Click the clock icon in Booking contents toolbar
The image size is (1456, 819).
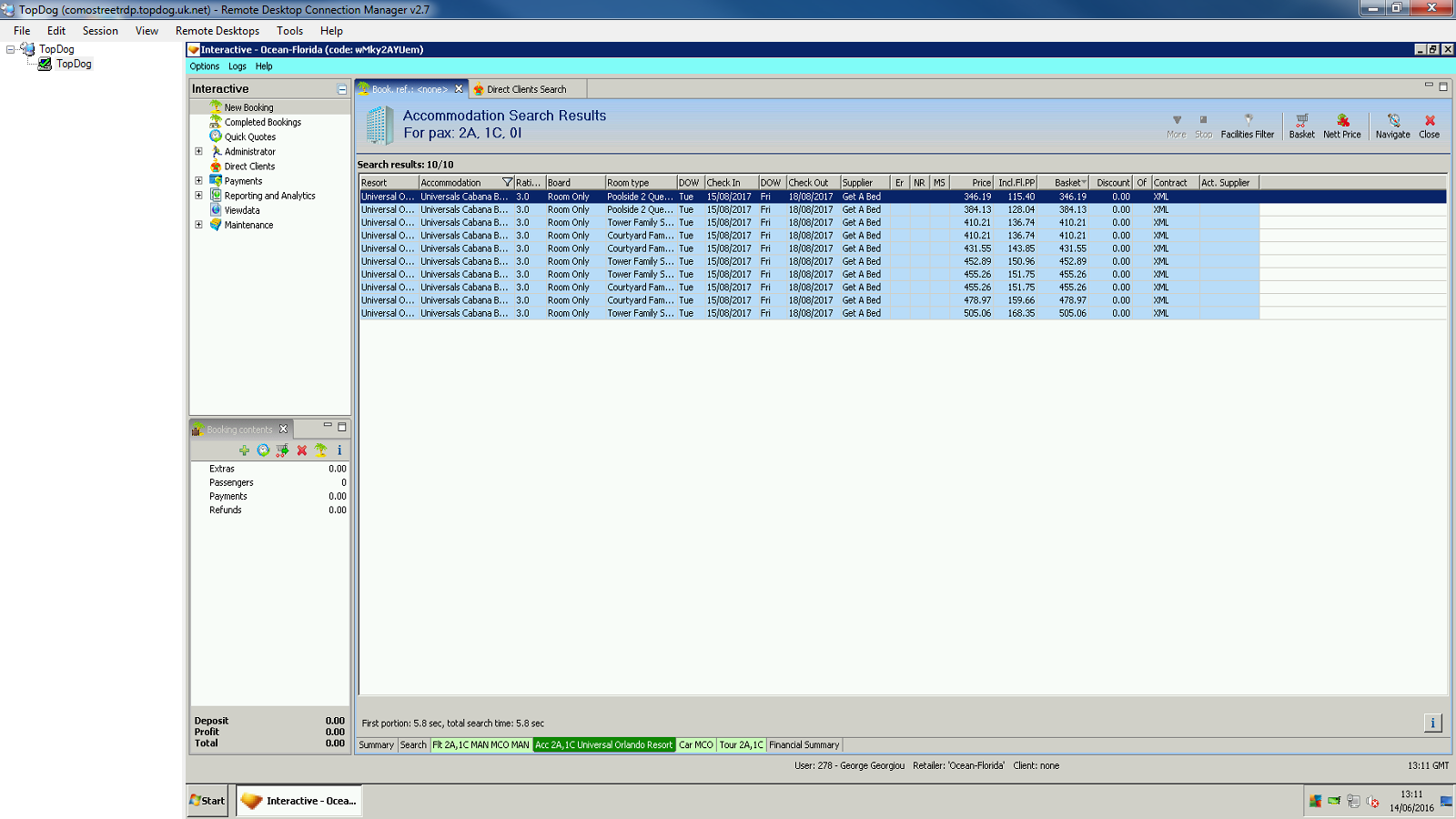(263, 450)
